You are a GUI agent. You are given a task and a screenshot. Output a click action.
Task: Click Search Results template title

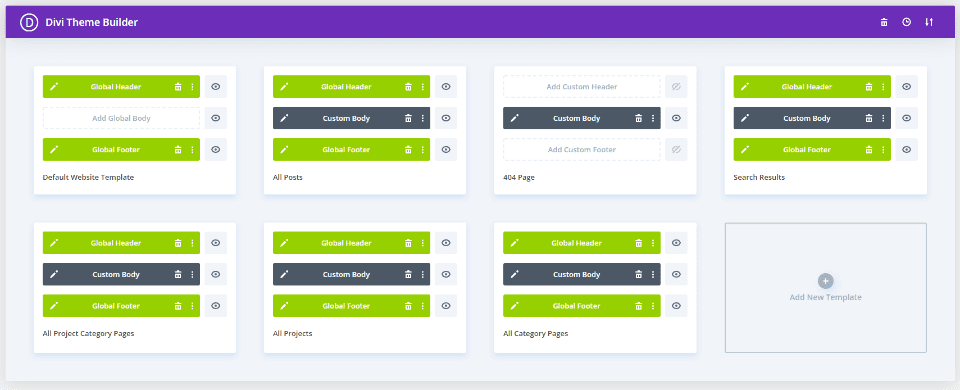coord(759,178)
